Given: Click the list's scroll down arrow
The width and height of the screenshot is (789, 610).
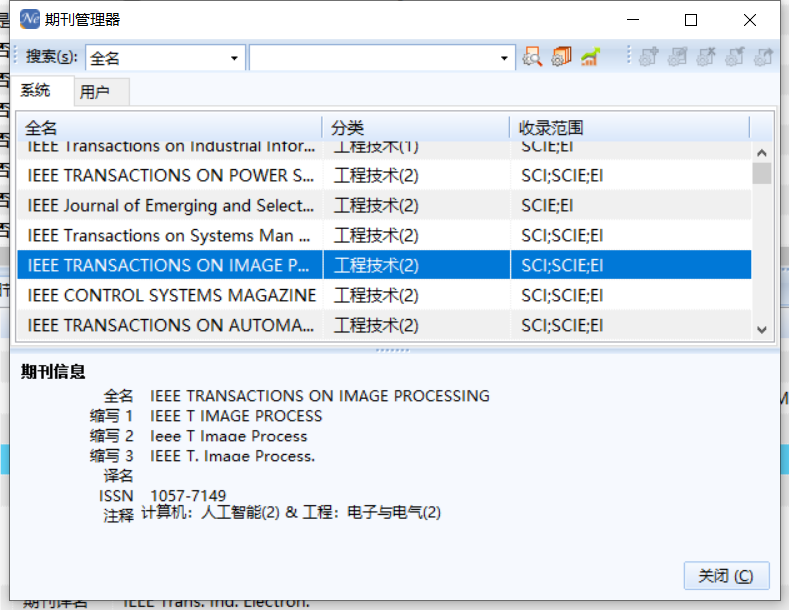Looking at the screenshot, I should click(761, 330).
